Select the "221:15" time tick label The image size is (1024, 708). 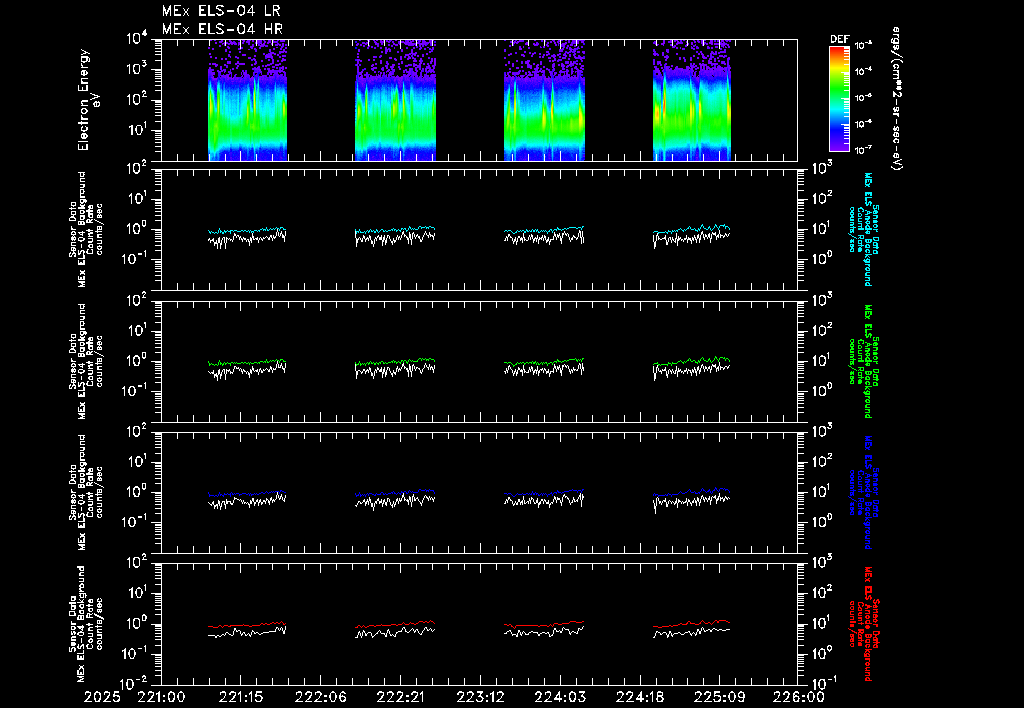click(240, 698)
